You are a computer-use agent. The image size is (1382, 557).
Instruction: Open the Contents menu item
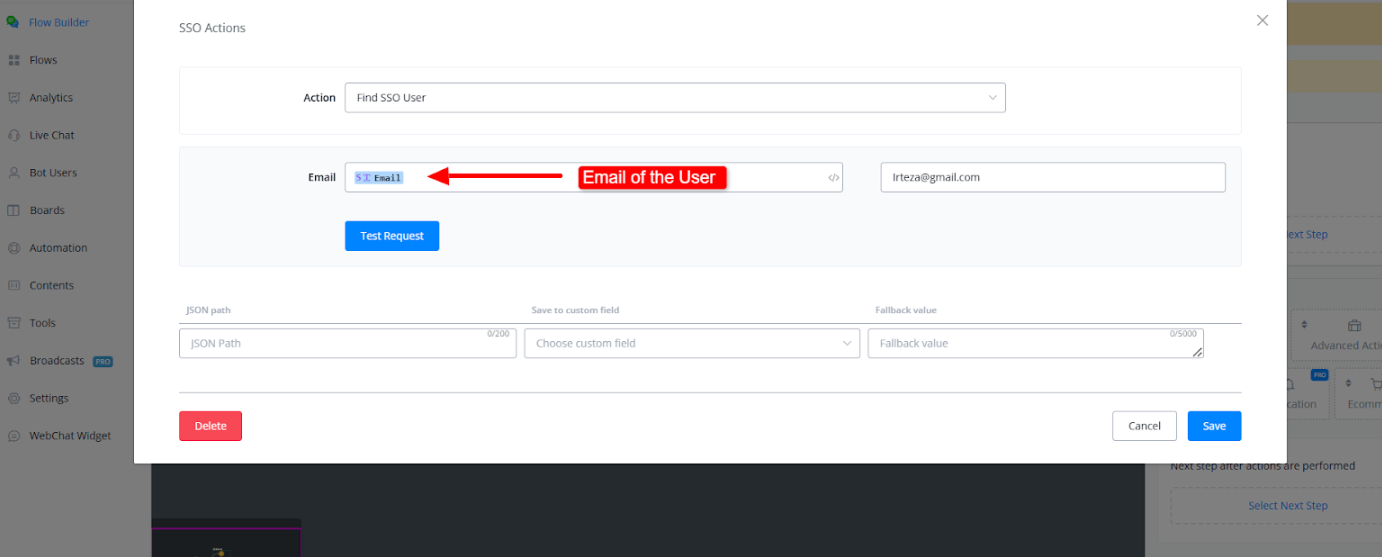point(51,286)
